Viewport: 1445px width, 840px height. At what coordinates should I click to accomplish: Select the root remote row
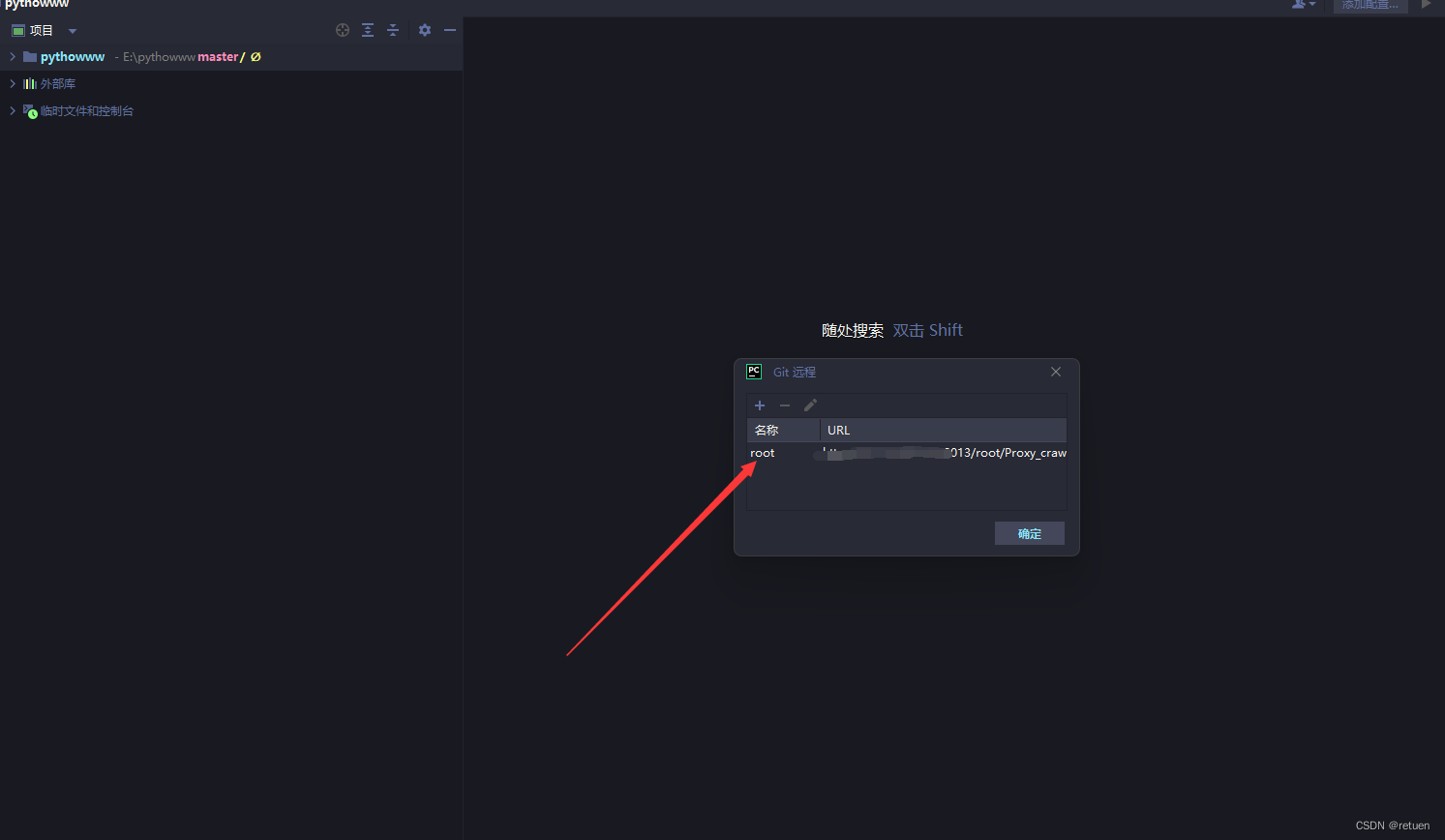pyautogui.click(x=907, y=453)
